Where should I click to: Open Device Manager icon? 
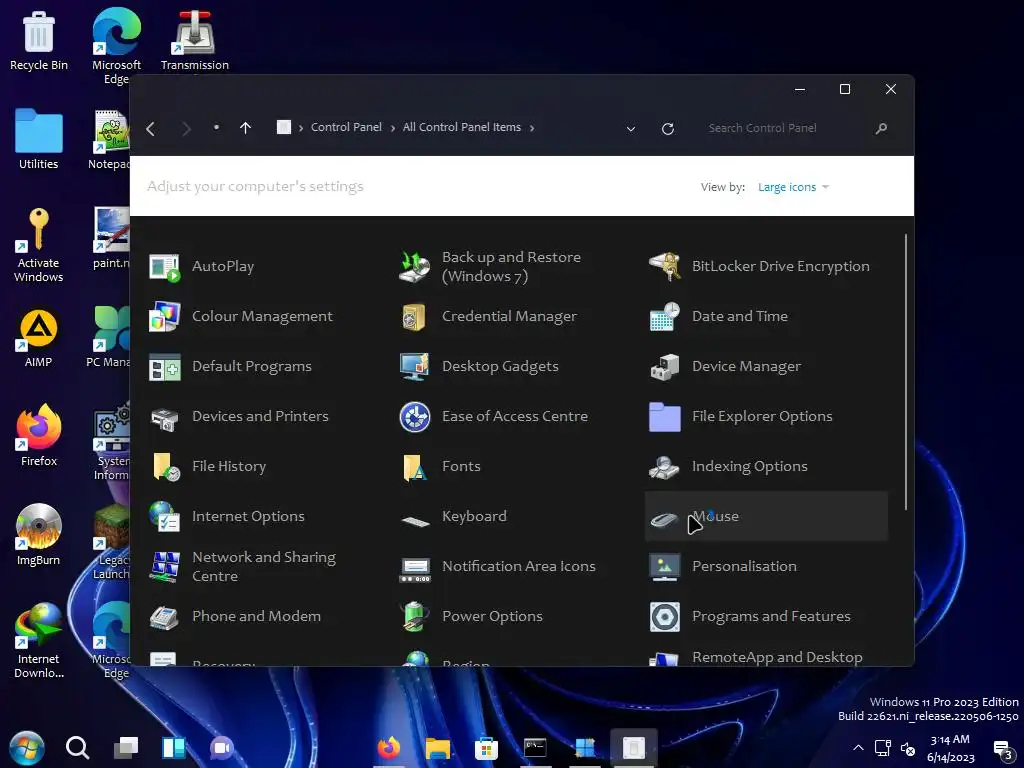tap(665, 367)
